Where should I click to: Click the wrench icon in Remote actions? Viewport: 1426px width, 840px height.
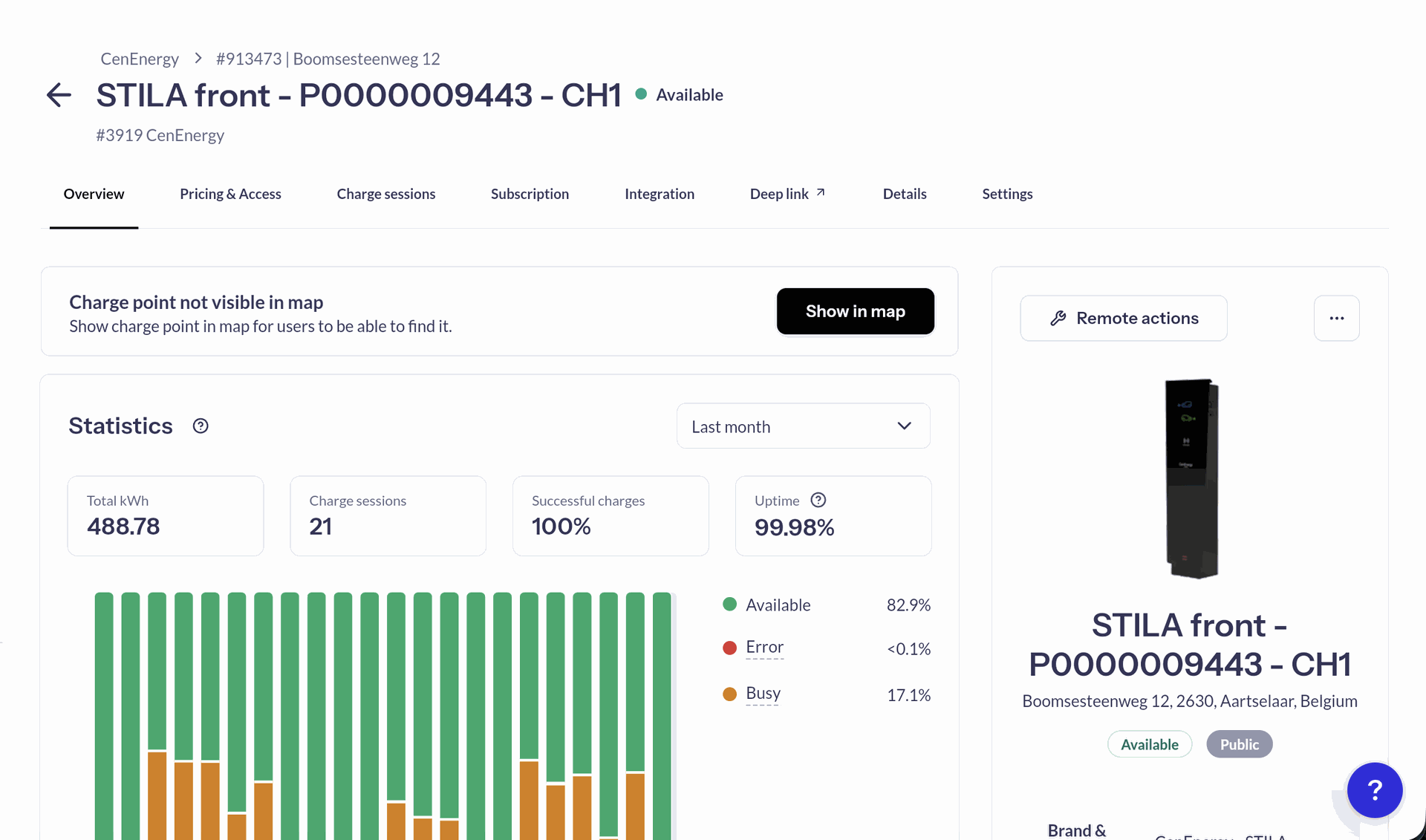coord(1058,318)
